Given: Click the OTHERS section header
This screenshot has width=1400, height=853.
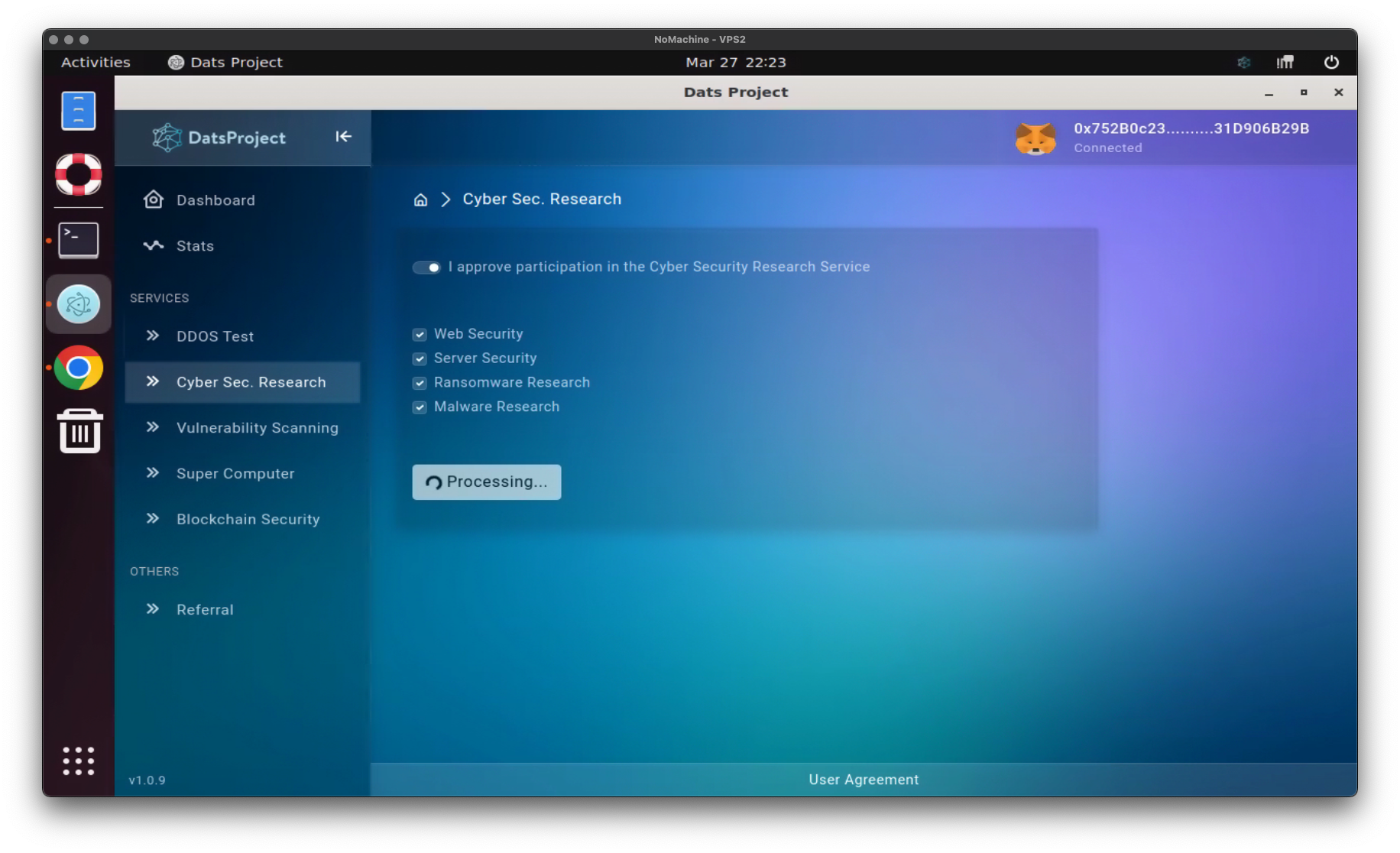Looking at the screenshot, I should click(154, 572).
